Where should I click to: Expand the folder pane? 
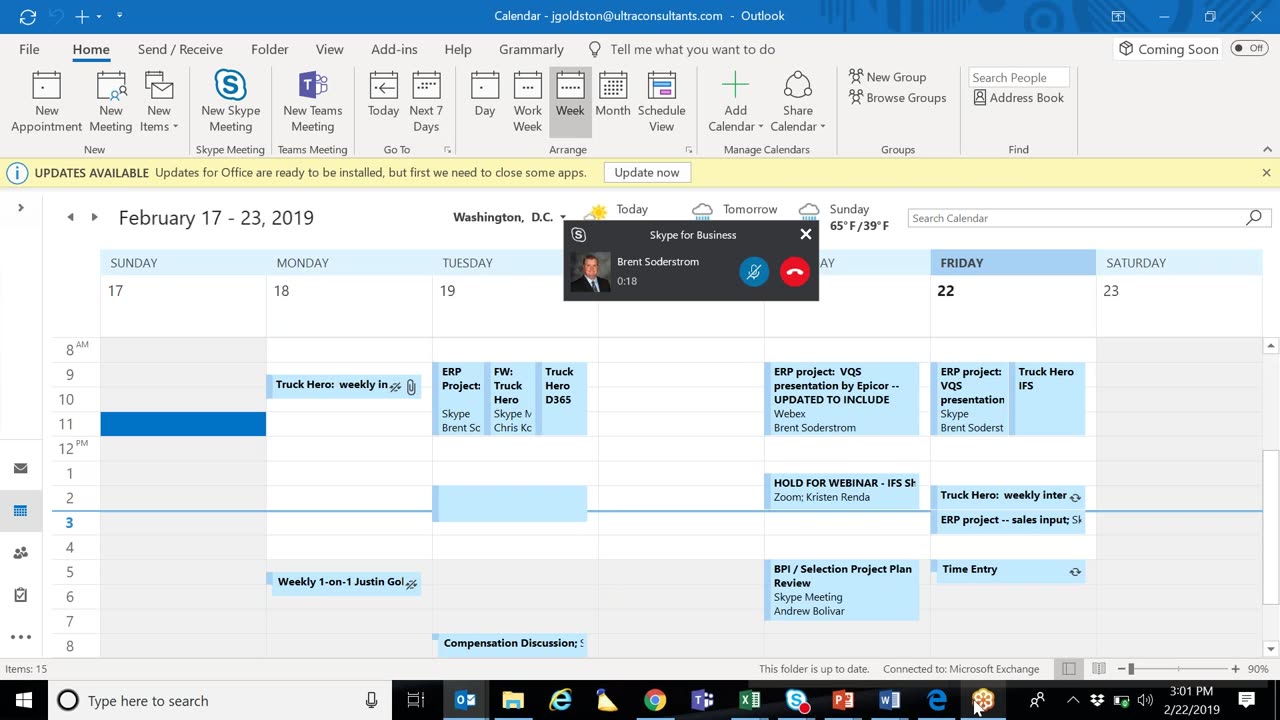tap(20, 208)
